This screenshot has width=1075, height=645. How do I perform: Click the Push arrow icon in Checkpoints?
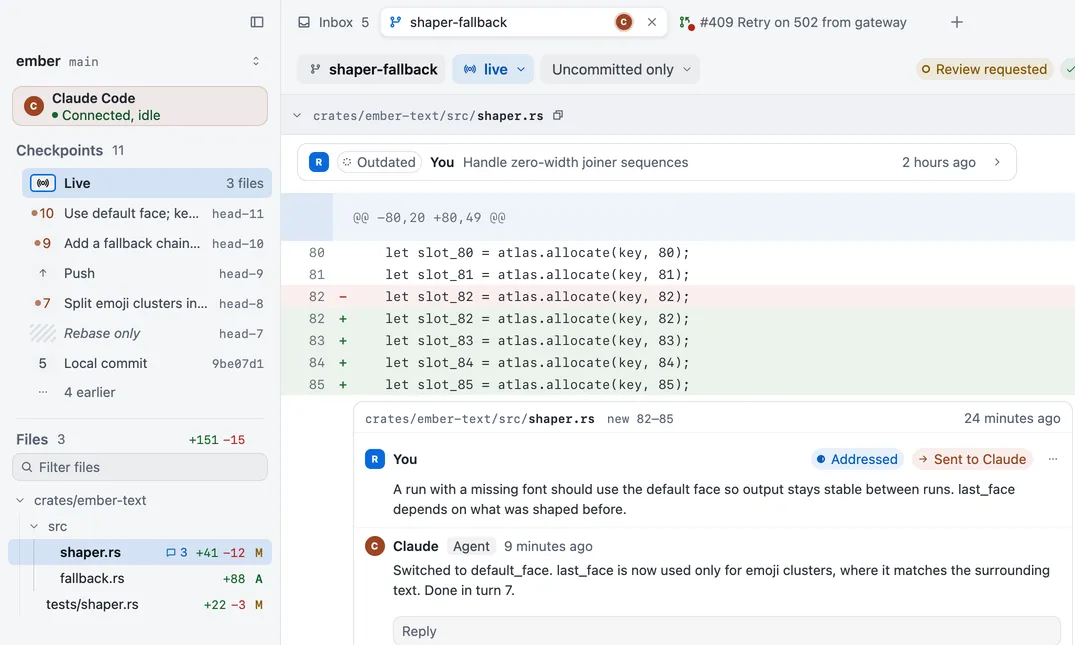pos(43,273)
